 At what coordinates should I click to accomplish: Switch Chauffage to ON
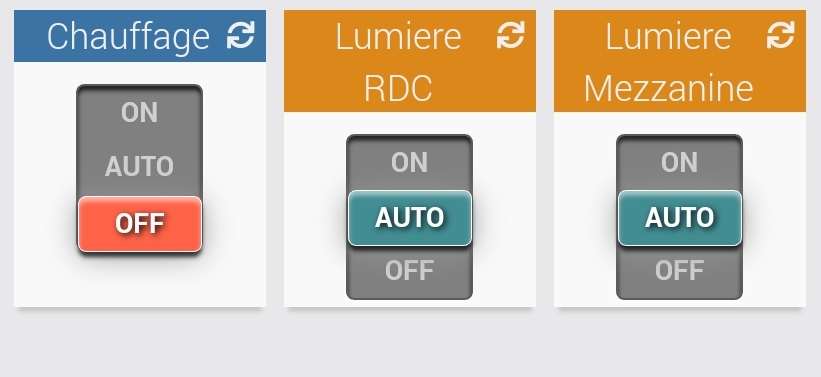click(139, 113)
